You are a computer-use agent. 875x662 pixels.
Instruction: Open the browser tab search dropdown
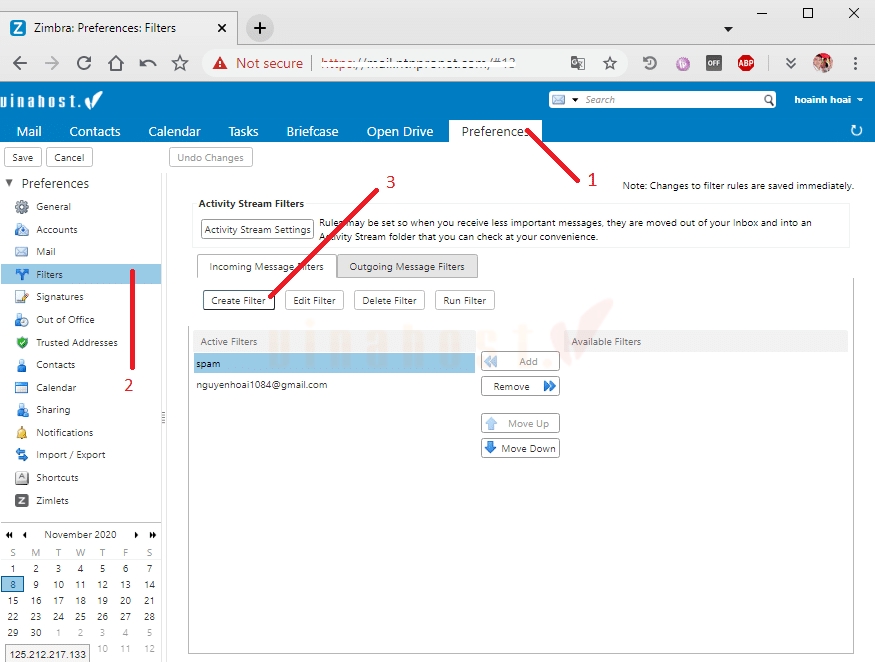click(728, 28)
